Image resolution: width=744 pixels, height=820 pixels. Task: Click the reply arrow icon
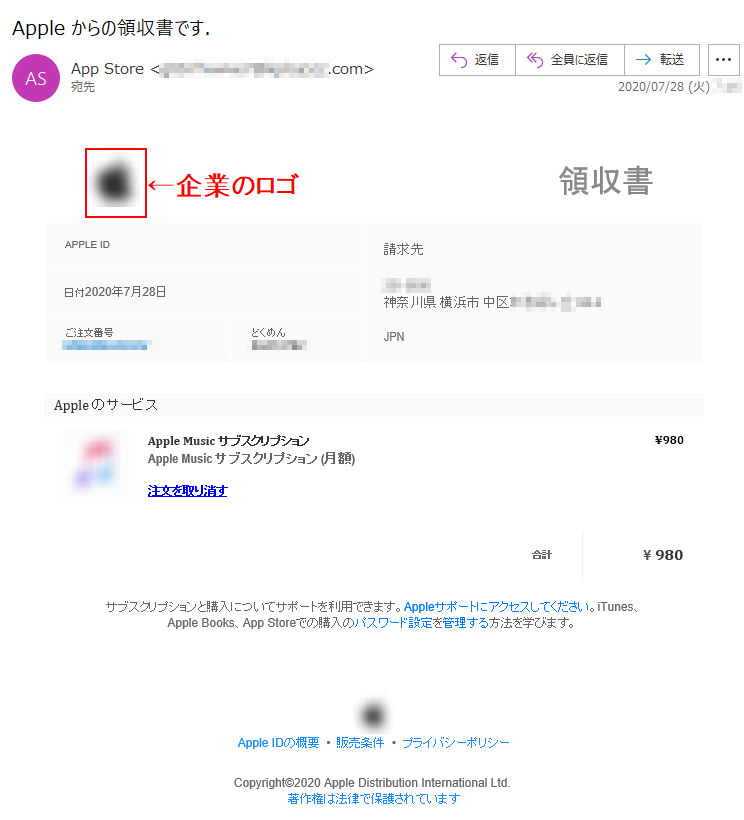click(x=459, y=60)
